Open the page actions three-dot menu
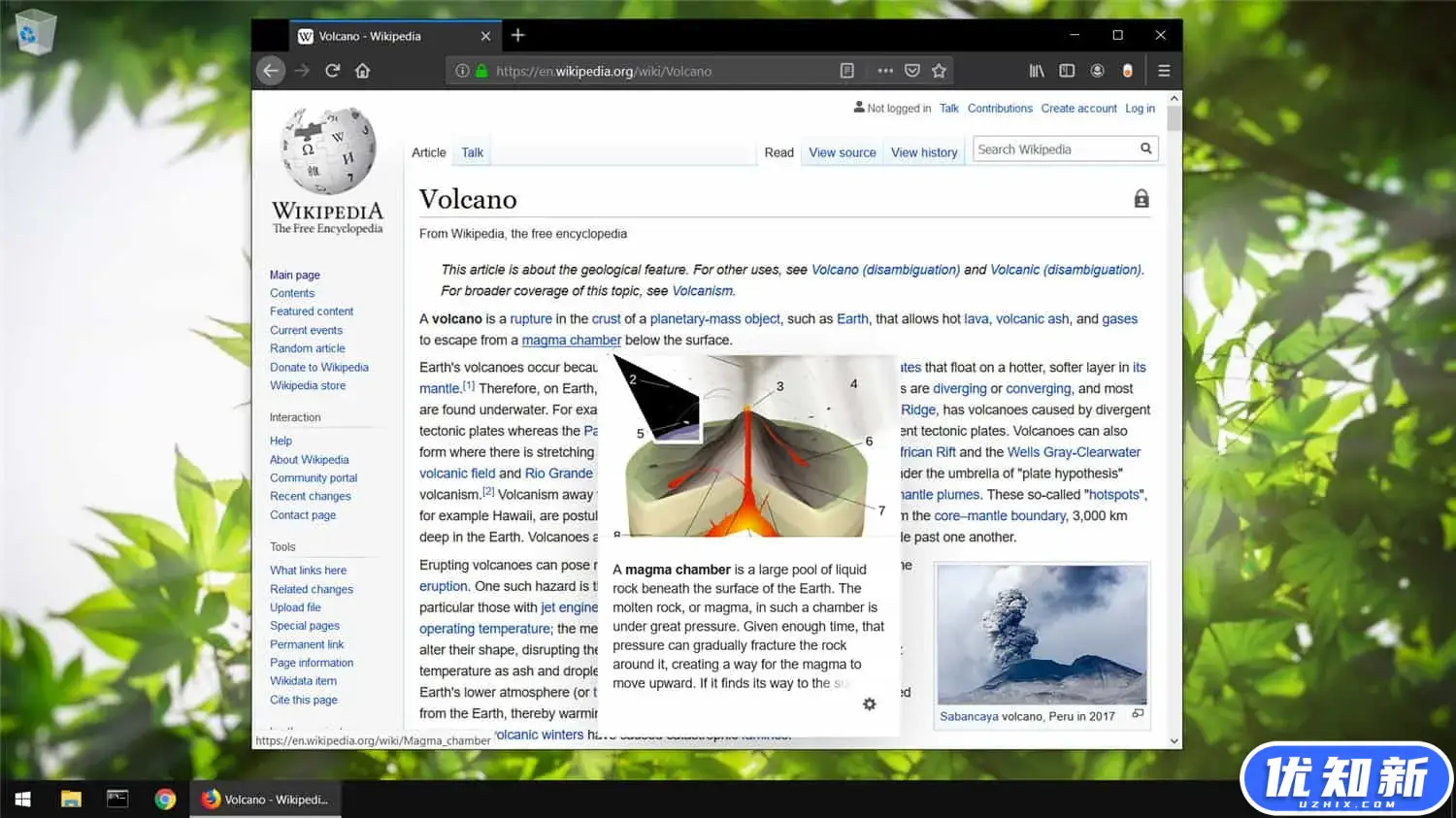 [x=884, y=71]
